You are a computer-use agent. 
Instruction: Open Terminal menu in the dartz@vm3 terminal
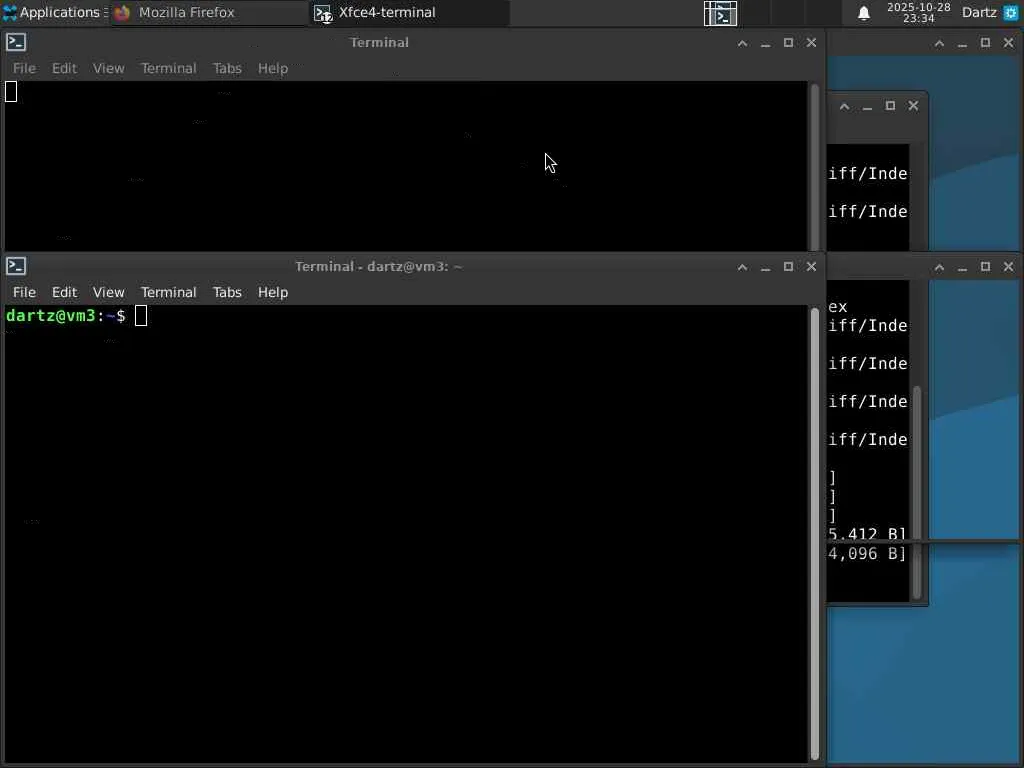point(168,292)
